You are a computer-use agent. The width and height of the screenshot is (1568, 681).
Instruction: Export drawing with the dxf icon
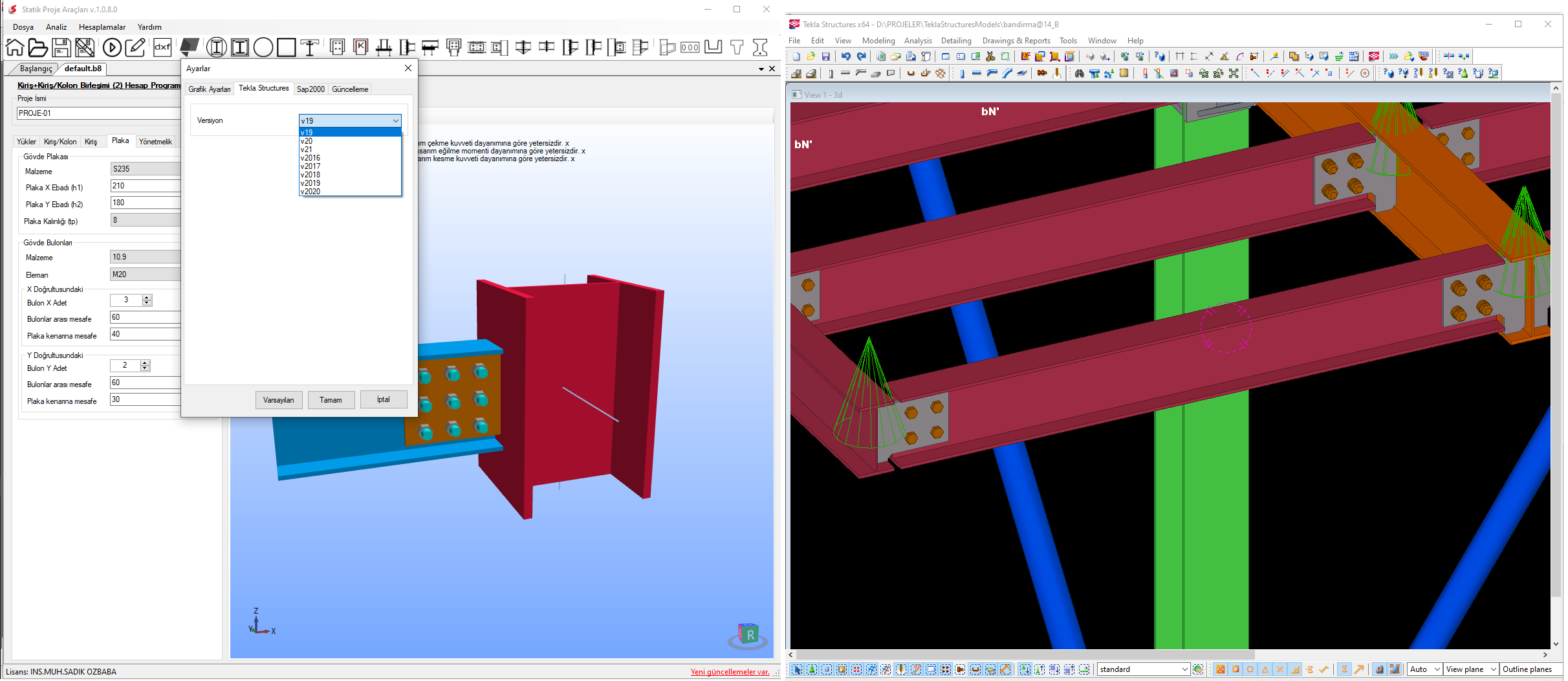(162, 47)
